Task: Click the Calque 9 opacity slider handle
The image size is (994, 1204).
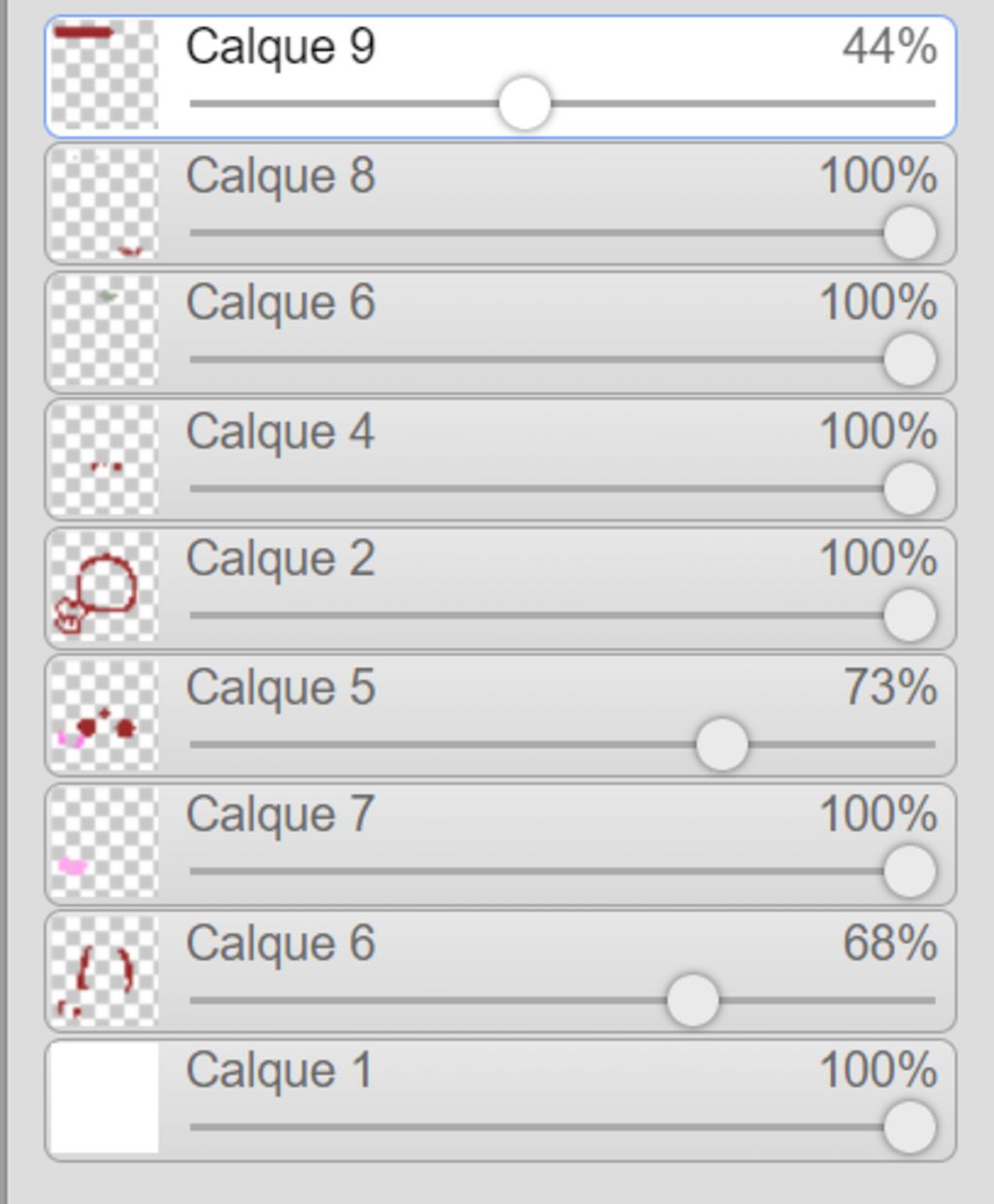Action: pyautogui.click(x=524, y=104)
